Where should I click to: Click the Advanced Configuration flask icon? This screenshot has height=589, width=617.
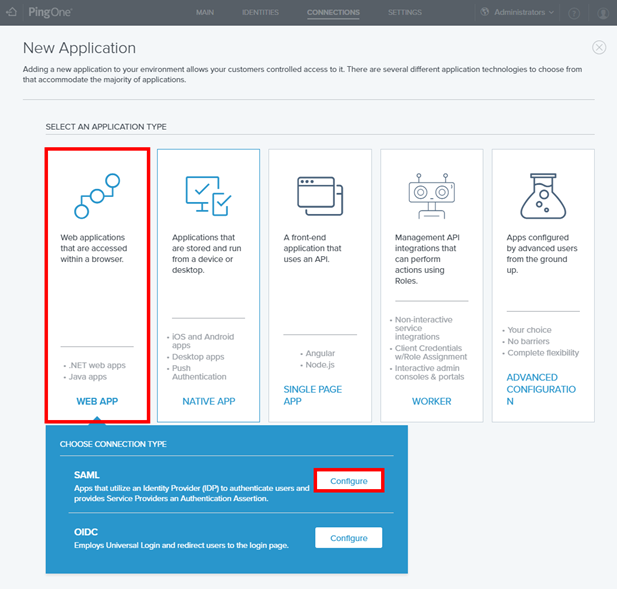point(543,196)
